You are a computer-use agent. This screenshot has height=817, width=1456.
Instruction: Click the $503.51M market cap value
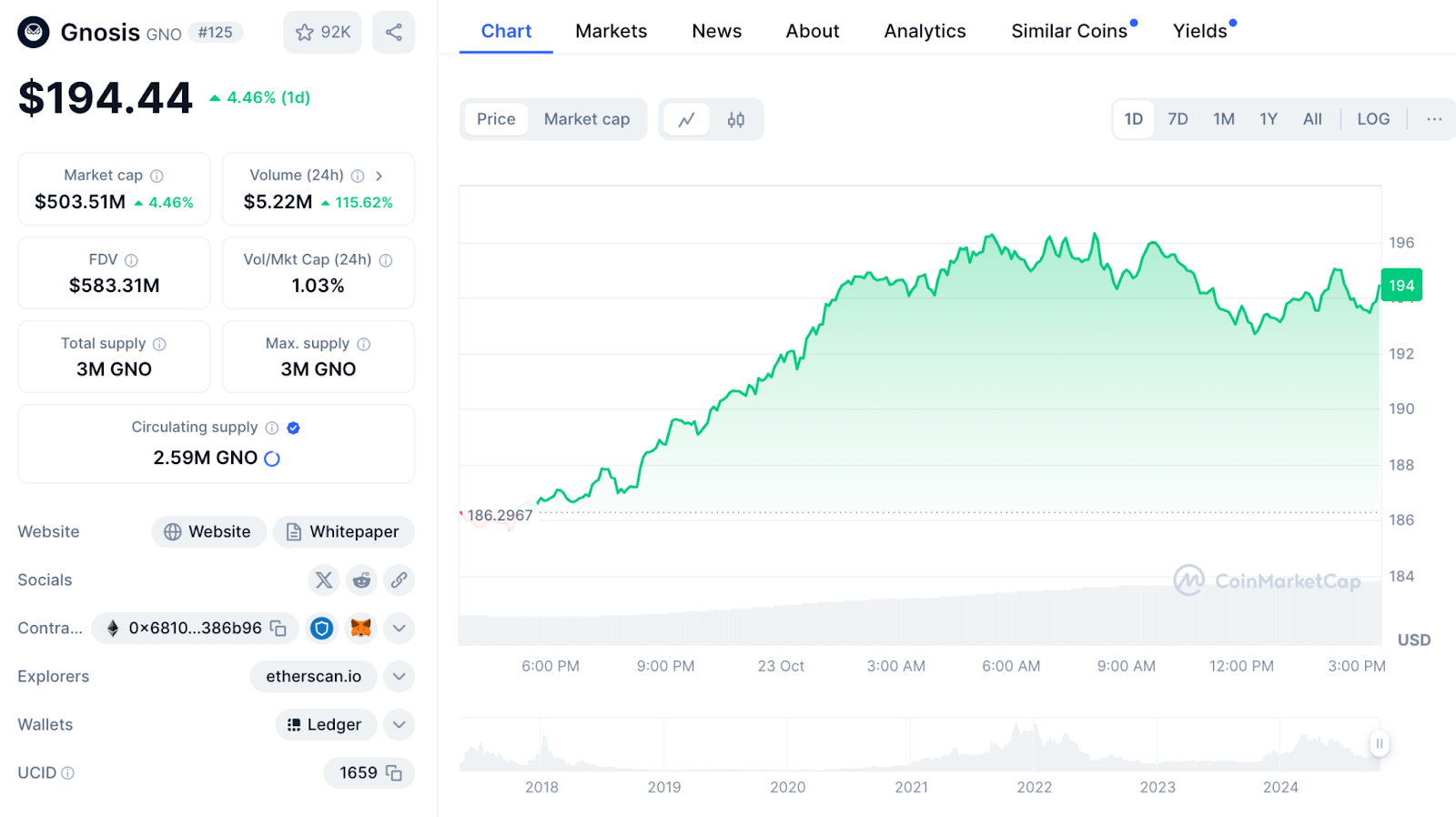(x=80, y=202)
